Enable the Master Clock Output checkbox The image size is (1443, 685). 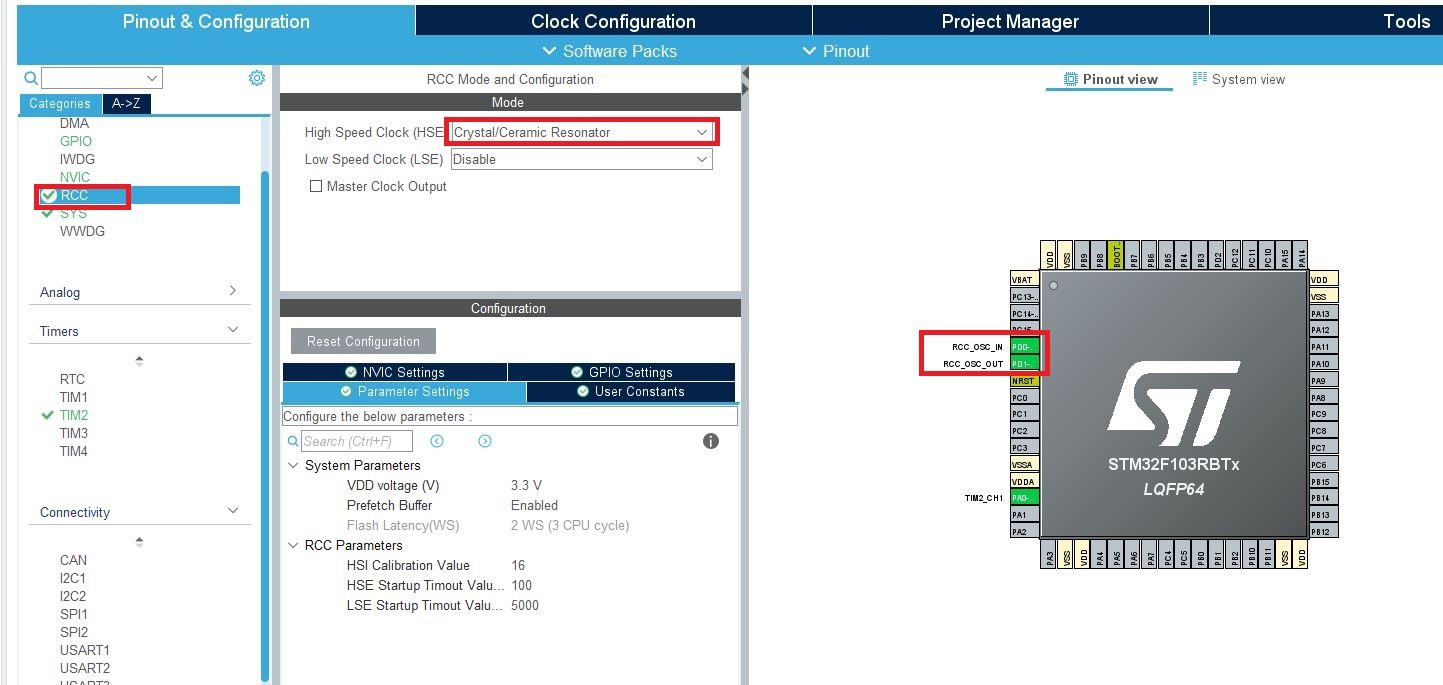[x=316, y=186]
